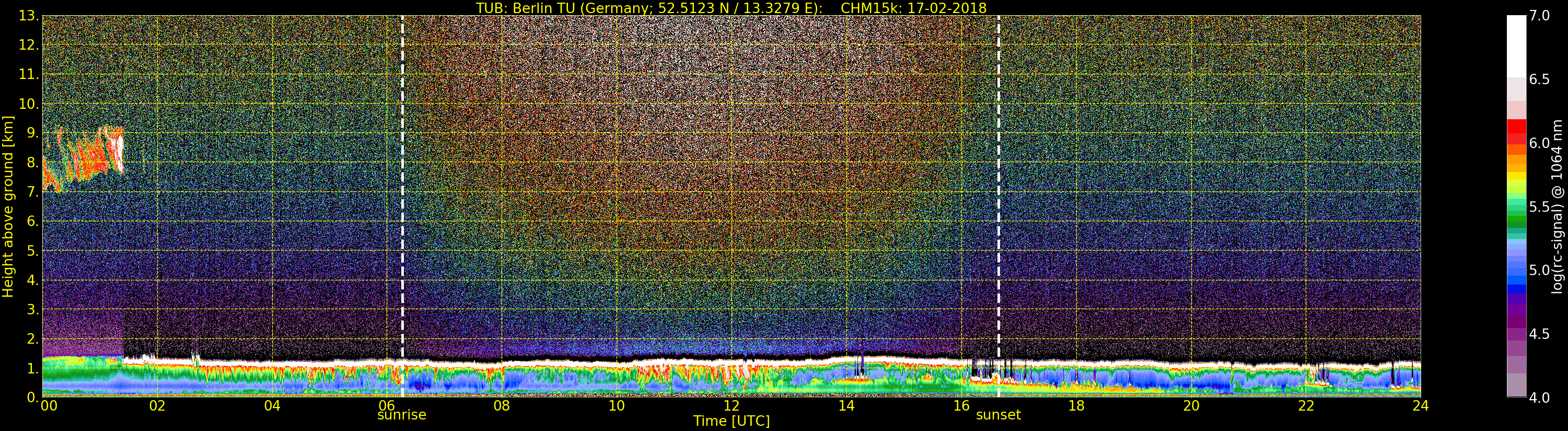Click the "18" time axis tick label
The height and width of the screenshot is (431, 1568).
1076,406
